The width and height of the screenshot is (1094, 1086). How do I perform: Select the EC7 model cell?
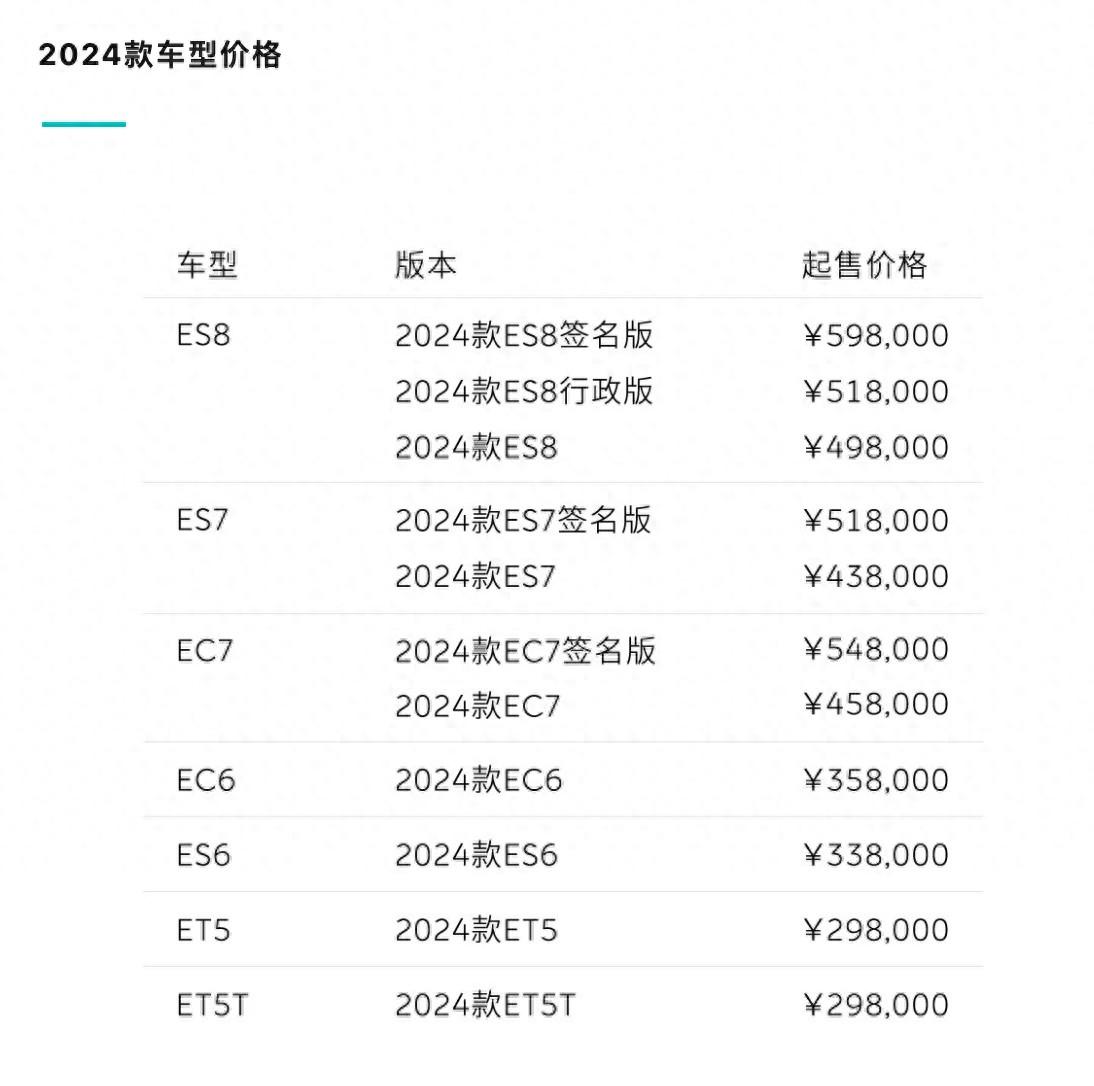point(205,650)
